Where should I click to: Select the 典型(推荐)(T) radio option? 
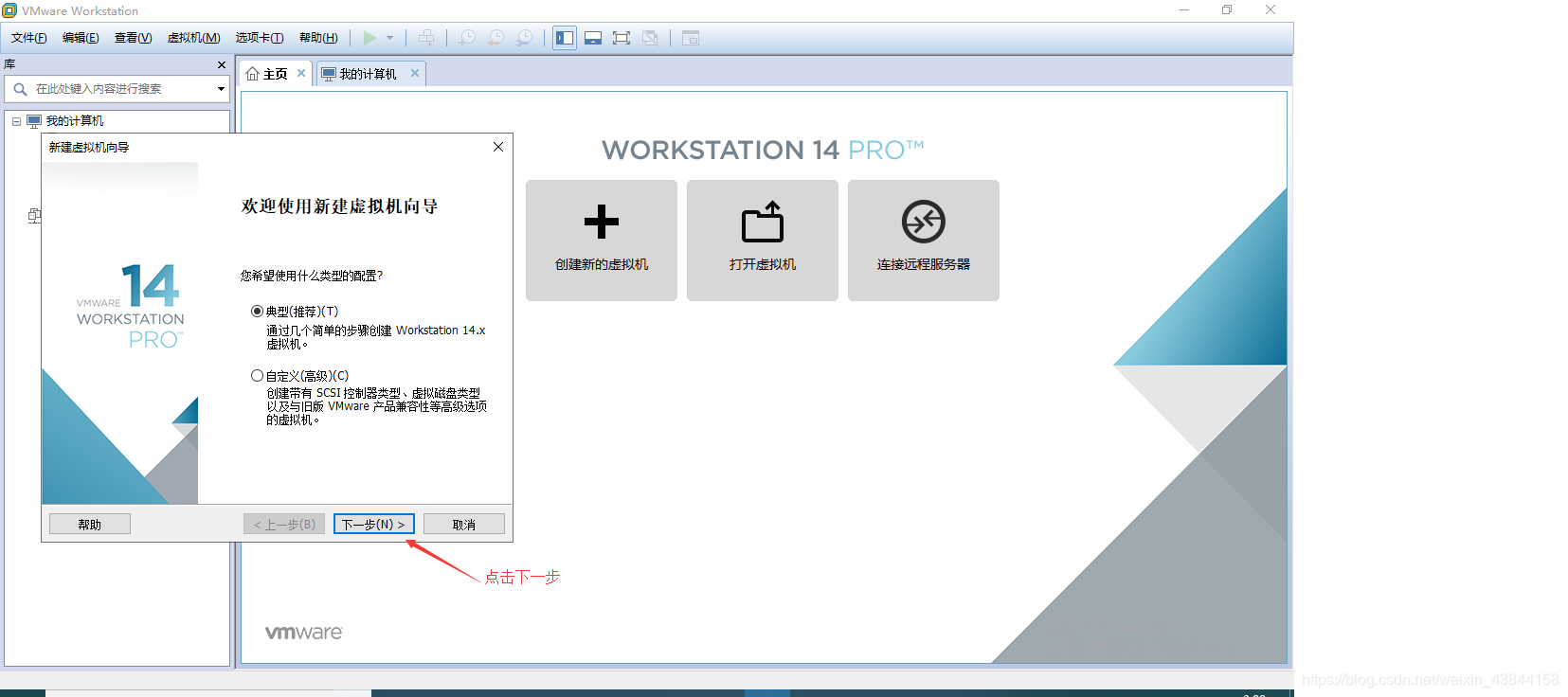pos(257,312)
